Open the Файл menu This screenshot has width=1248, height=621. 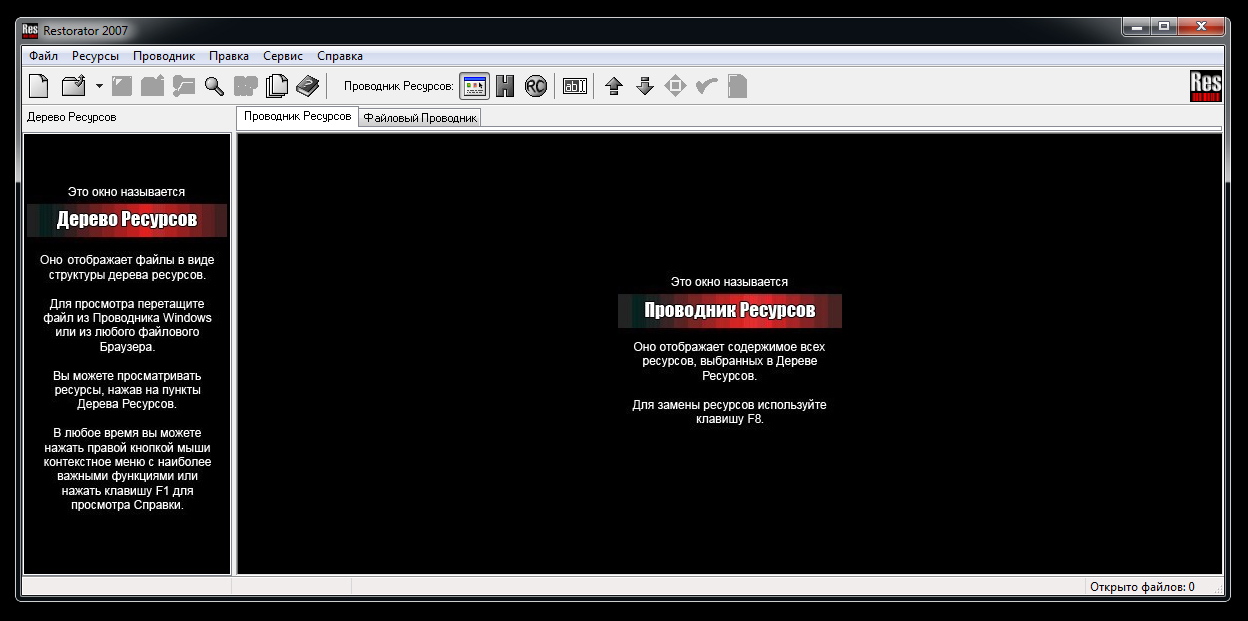[44, 56]
